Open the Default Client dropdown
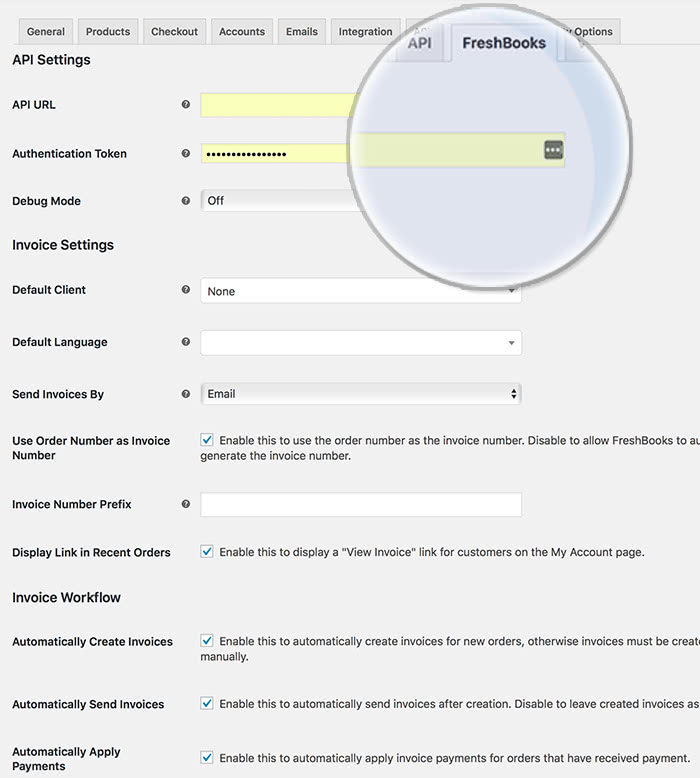 coord(361,291)
